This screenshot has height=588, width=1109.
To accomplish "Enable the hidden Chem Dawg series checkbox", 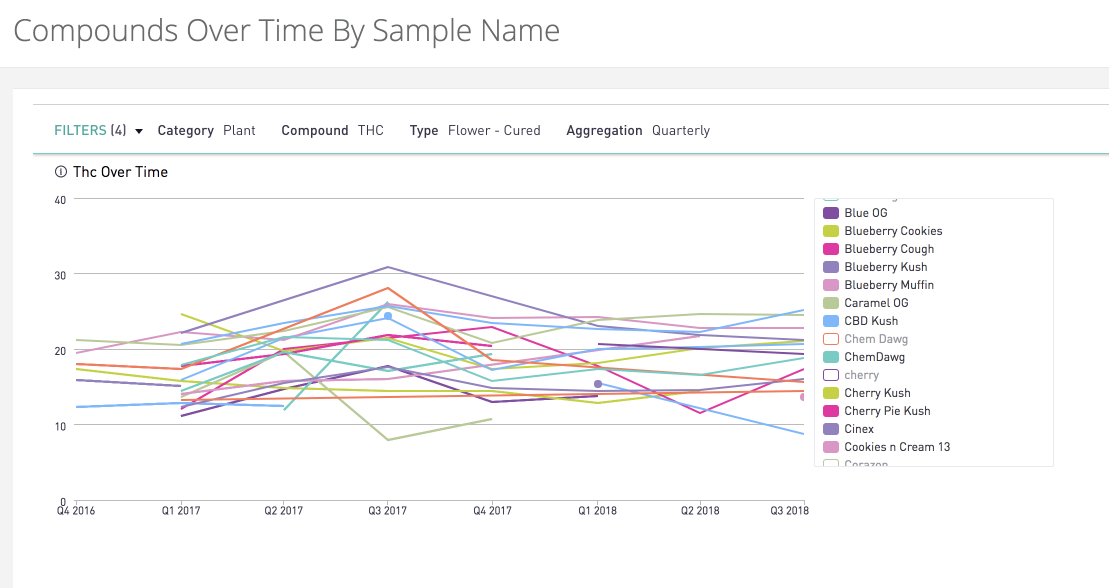I will coord(830,339).
